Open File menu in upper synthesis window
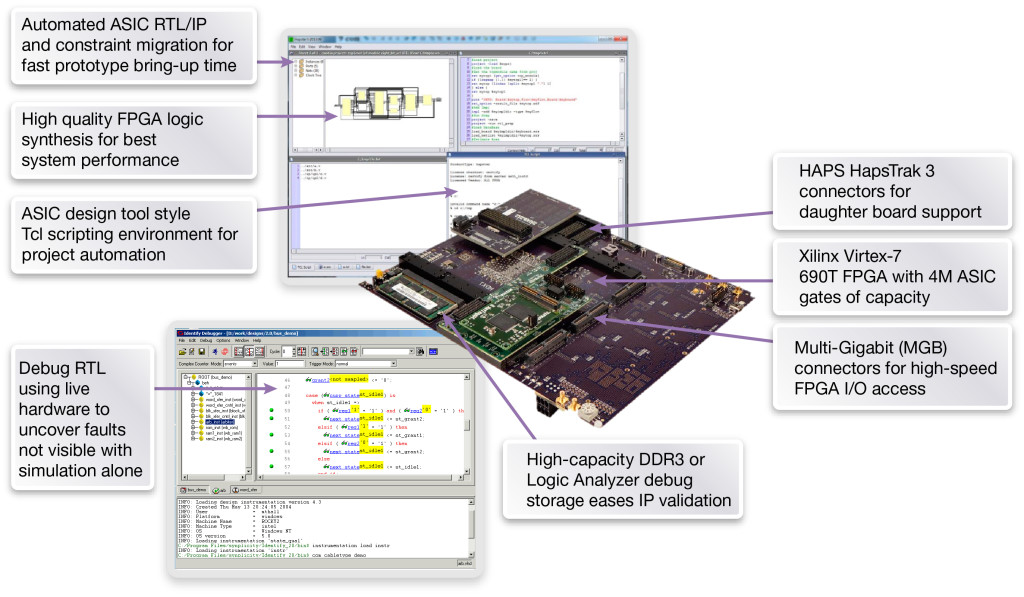 293,46
